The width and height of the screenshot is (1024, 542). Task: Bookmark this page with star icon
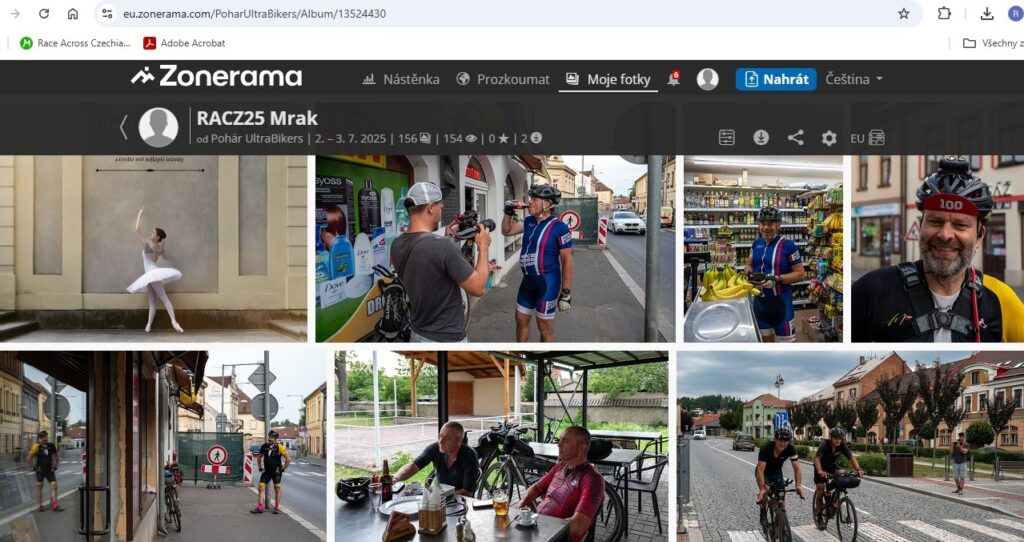904,14
